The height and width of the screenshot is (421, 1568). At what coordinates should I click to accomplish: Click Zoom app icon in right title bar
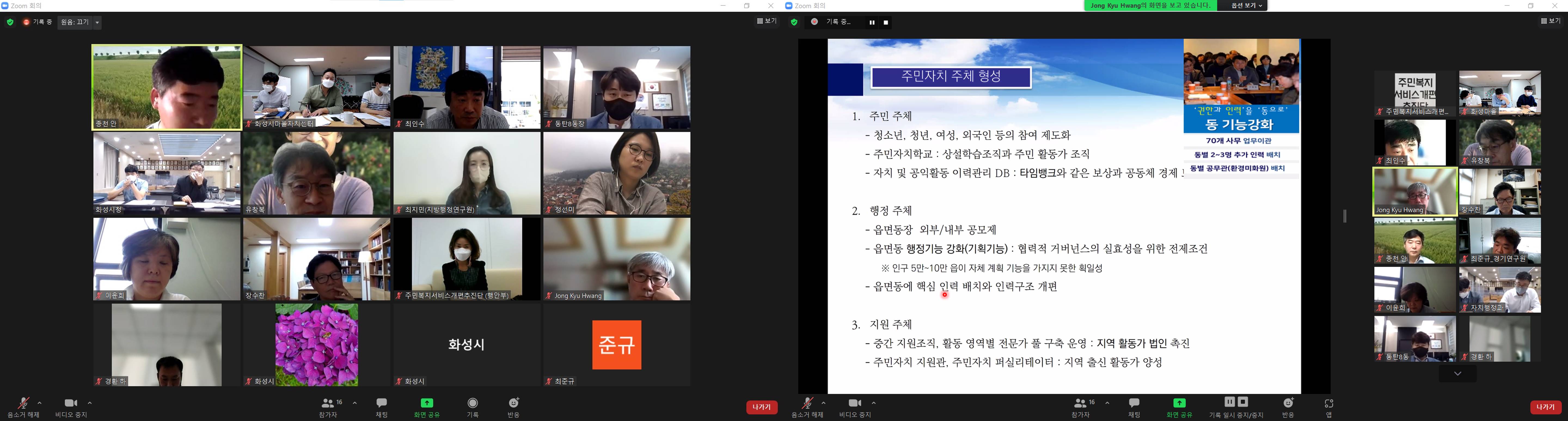click(x=789, y=5)
